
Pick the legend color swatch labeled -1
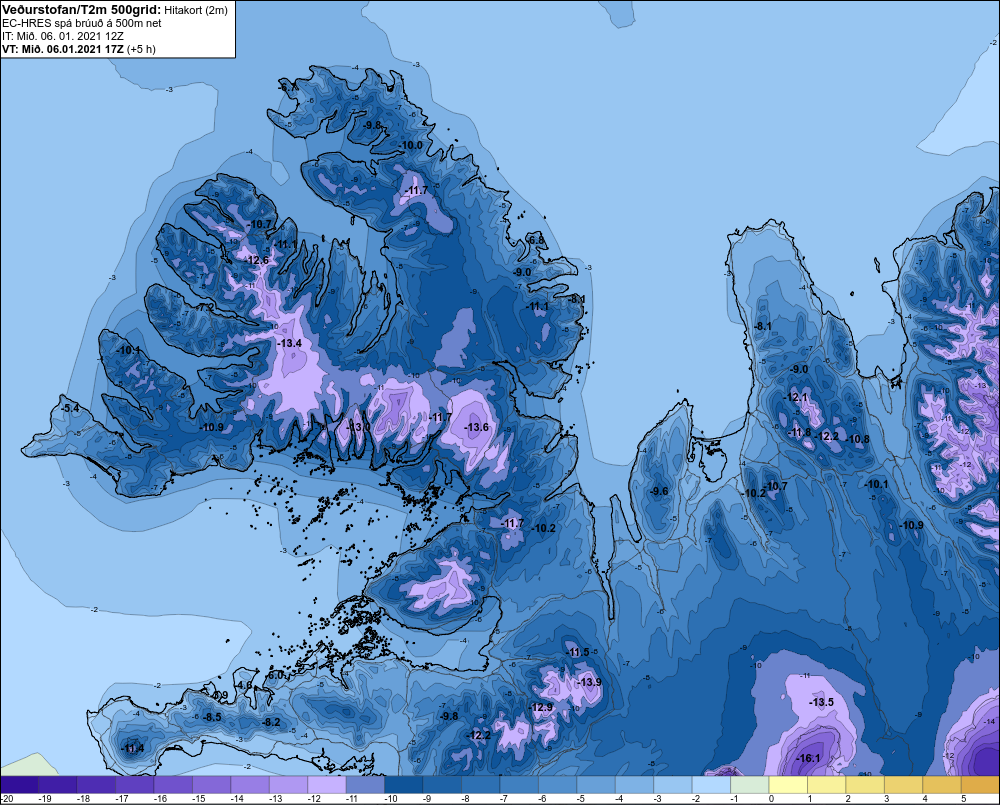coord(750,784)
